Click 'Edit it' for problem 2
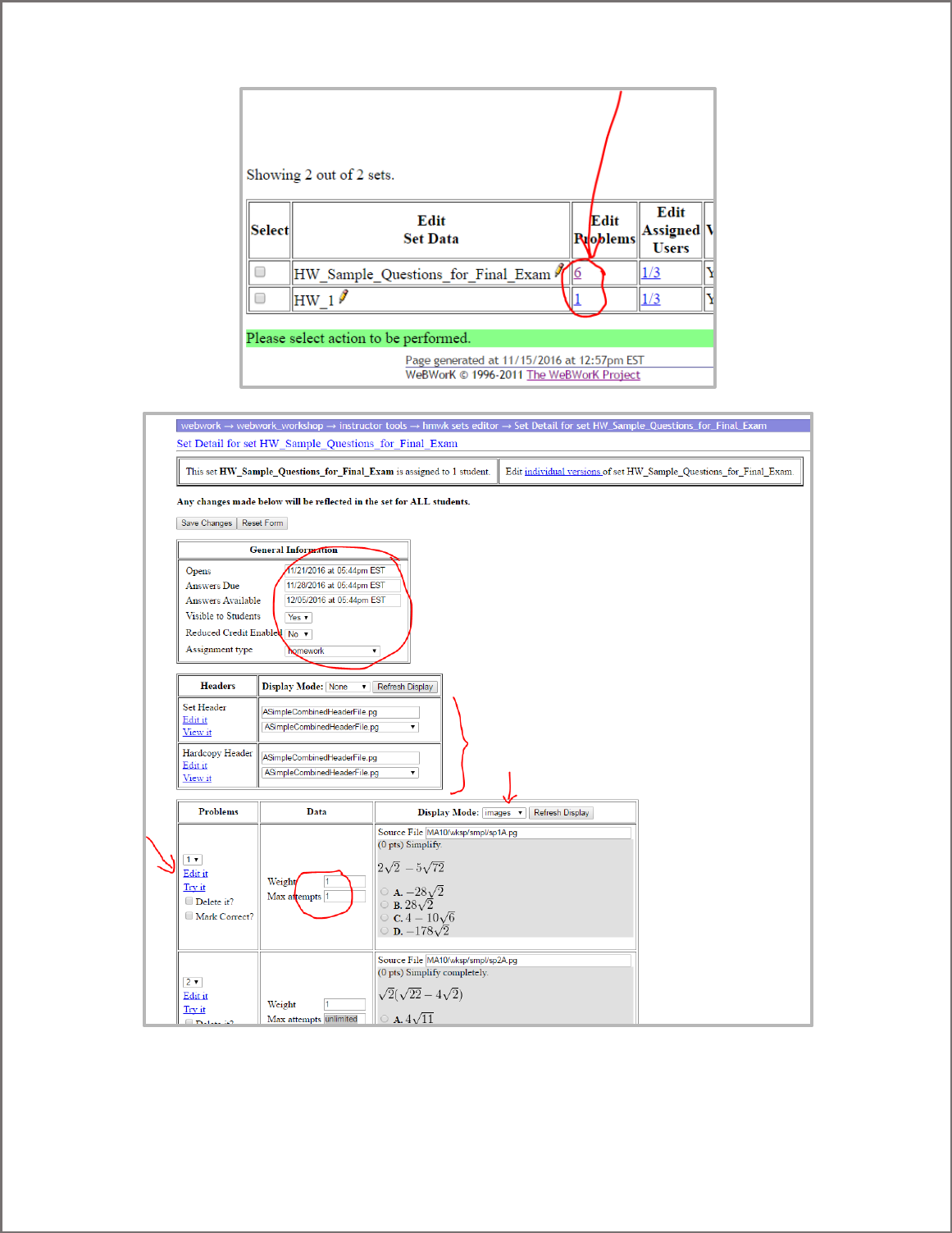Screen dimensions: 952x1233 coord(196,996)
